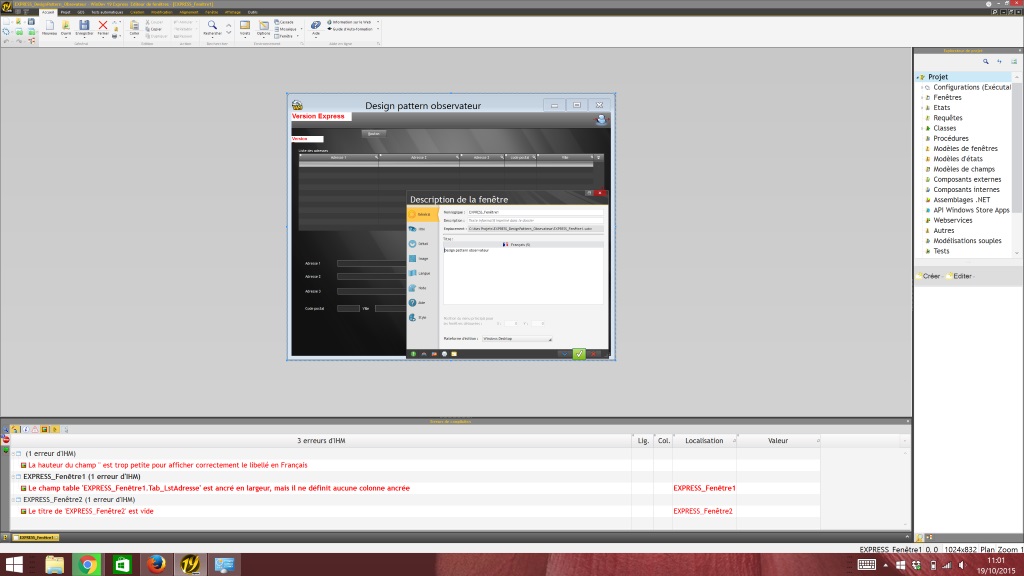Expand the Etats node in project tree
The height and width of the screenshot is (576, 1024).
[922, 108]
